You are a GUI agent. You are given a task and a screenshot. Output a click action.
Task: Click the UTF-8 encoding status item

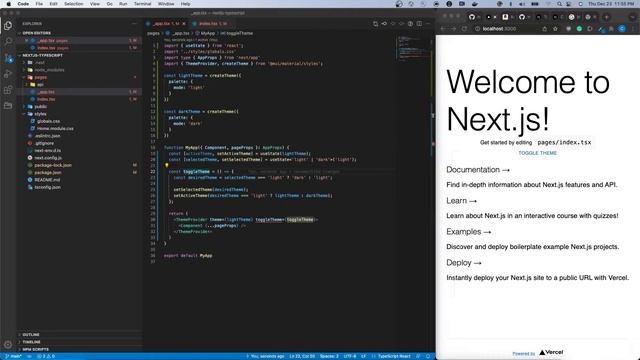tap(350, 356)
